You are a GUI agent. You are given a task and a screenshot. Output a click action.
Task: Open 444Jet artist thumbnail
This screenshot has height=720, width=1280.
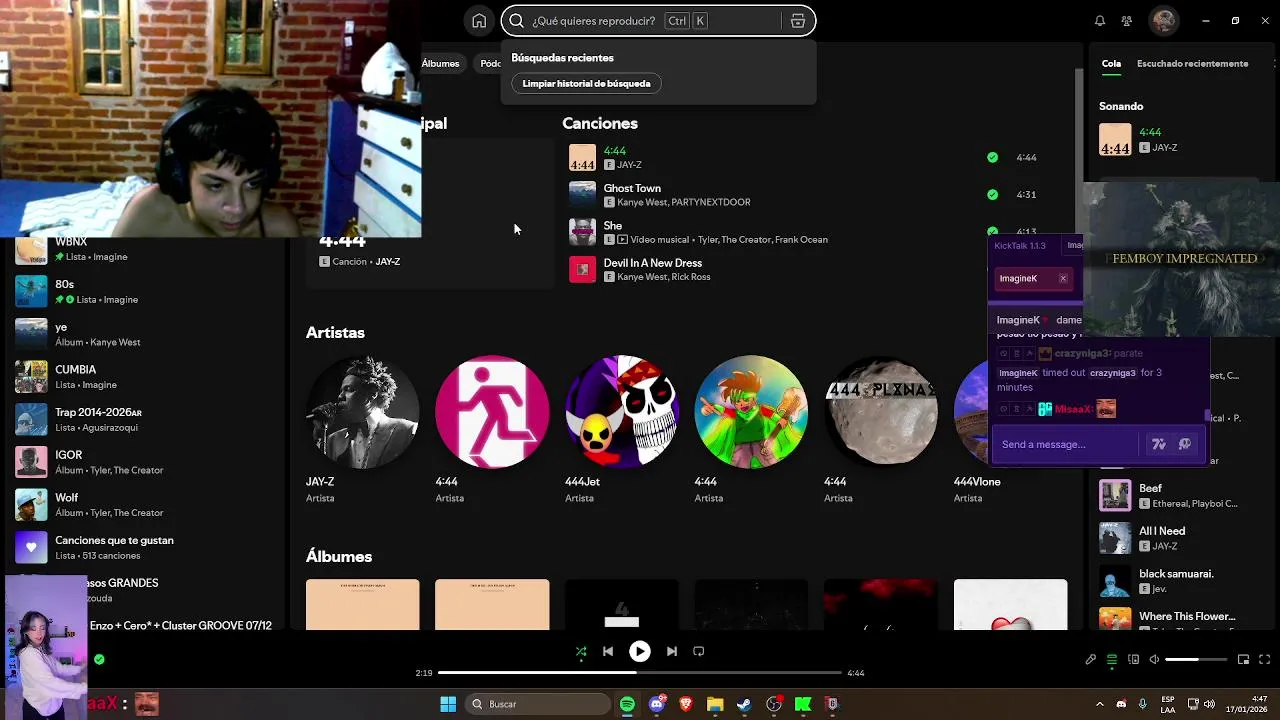pyautogui.click(x=621, y=411)
